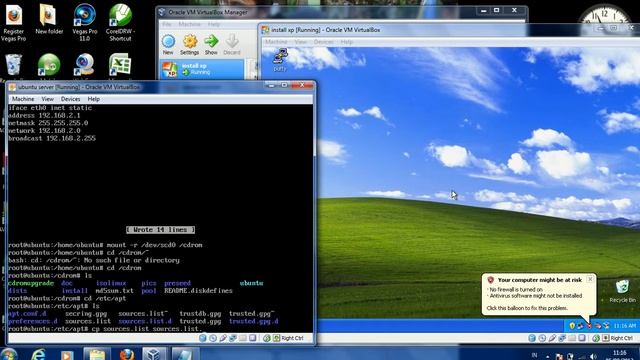Select the 'install xp' VM in the Manager list

coord(202,69)
